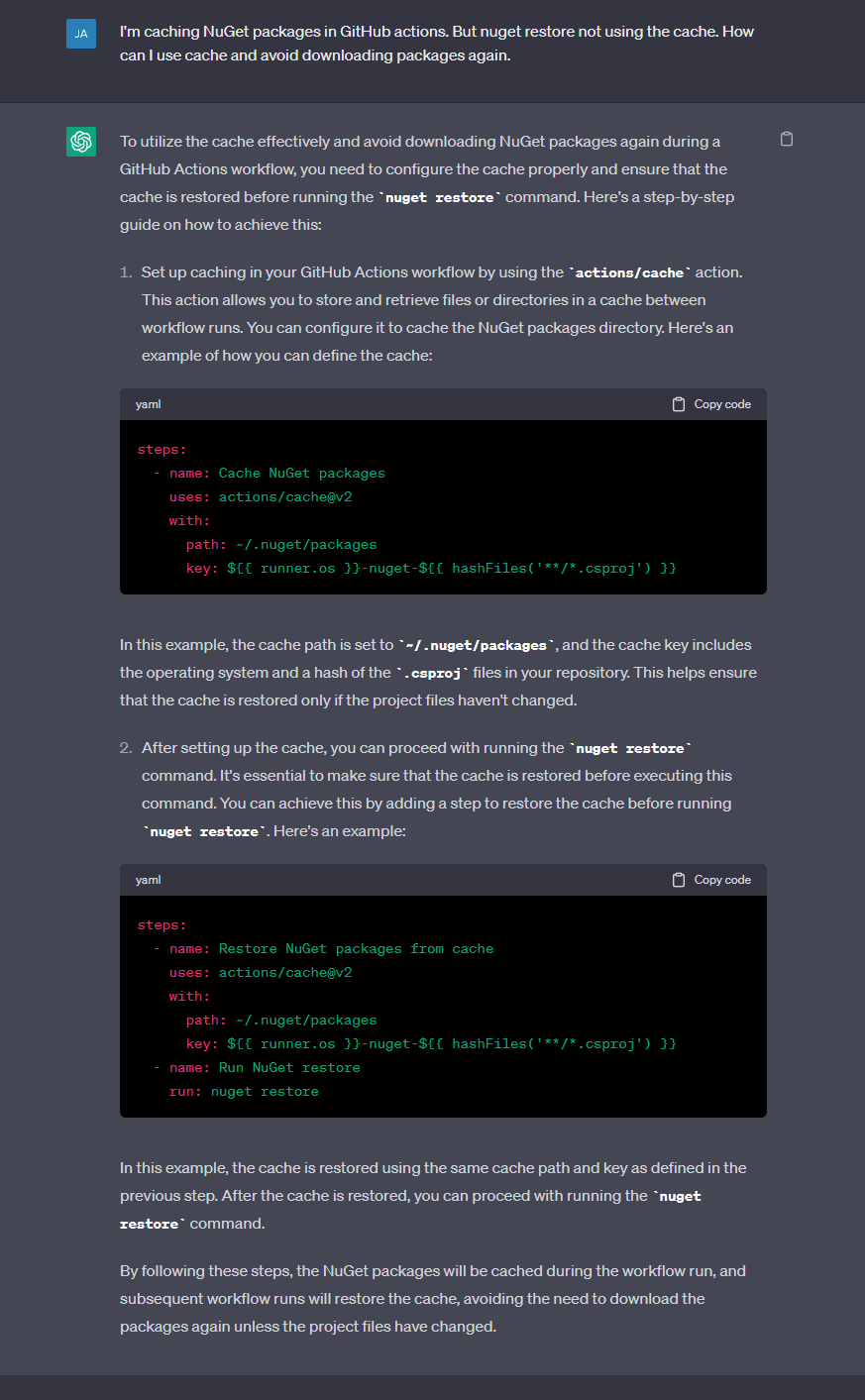This screenshot has width=865, height=1400.
Task: Click the key hashFiles line in the first code block
Action: pyautogui.click(x=431, y=569)
